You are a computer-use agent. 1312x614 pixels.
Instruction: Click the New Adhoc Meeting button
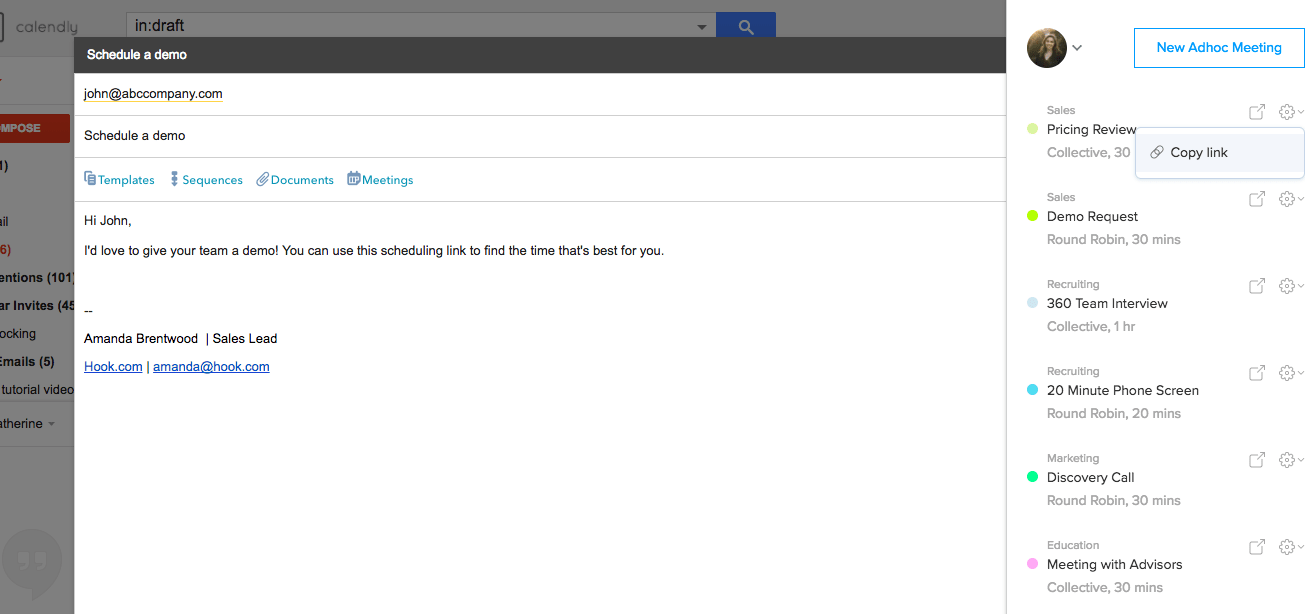(x=1218, y=47)
